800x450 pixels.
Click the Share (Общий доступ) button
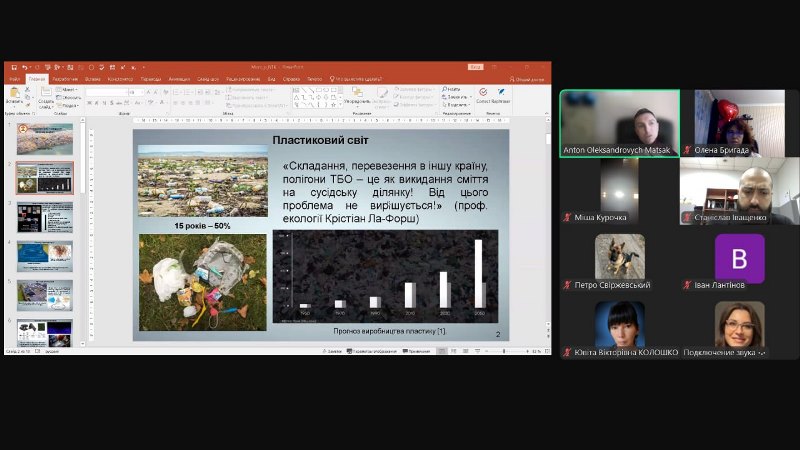pyautogui.click(x=527, y=78)
